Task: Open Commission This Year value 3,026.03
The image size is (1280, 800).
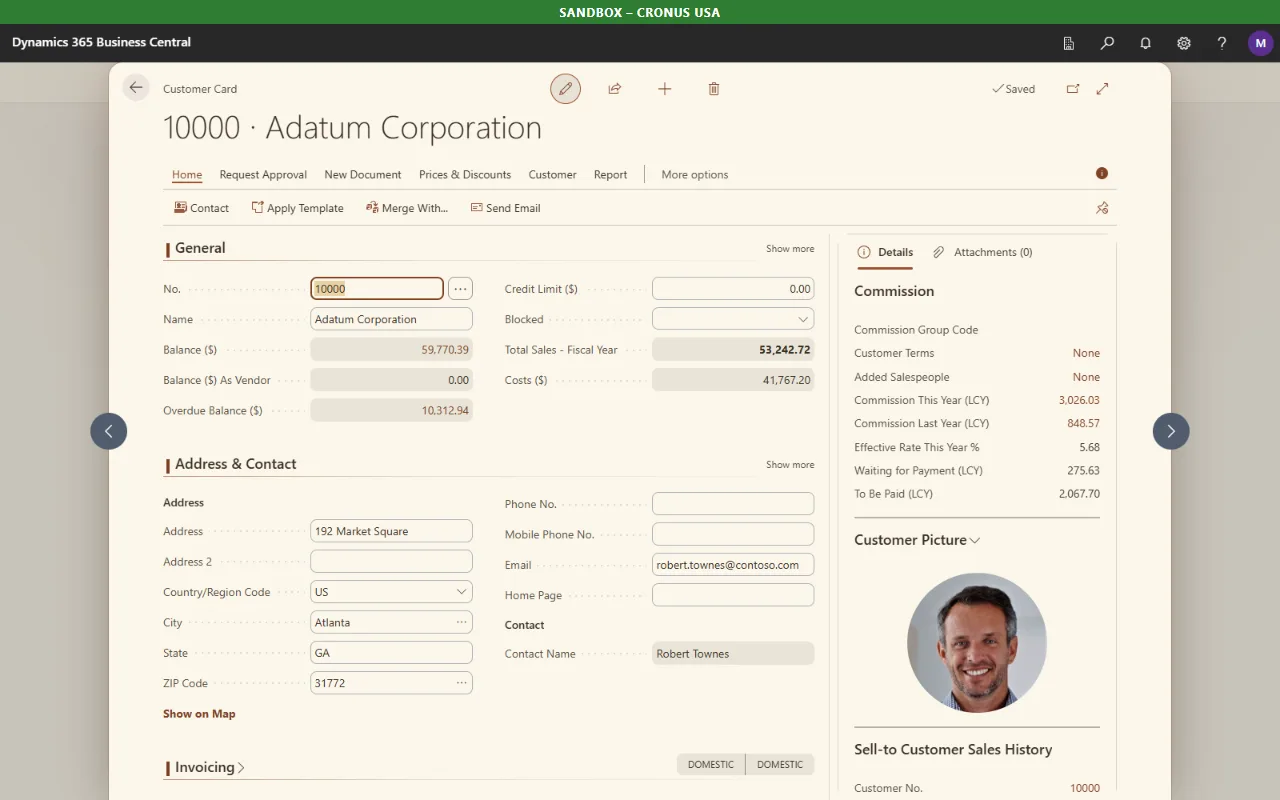Action: tap(1079, 400)
